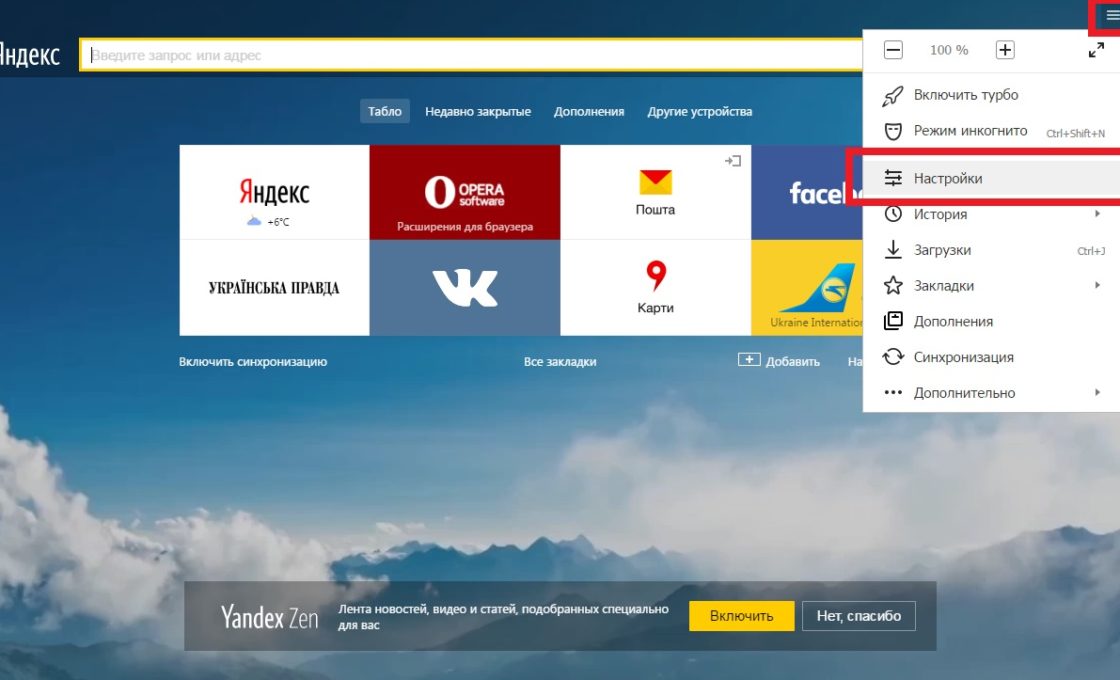Open Настройки from the menu
1120x680 pixels.
tap(991, 178)
